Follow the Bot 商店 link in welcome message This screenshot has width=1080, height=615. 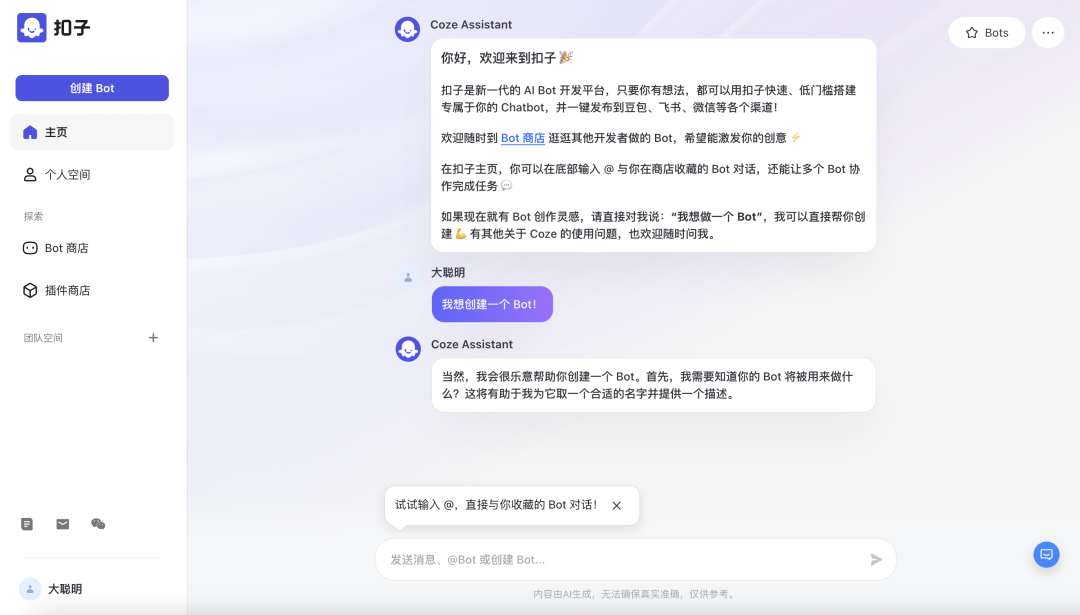523,138
